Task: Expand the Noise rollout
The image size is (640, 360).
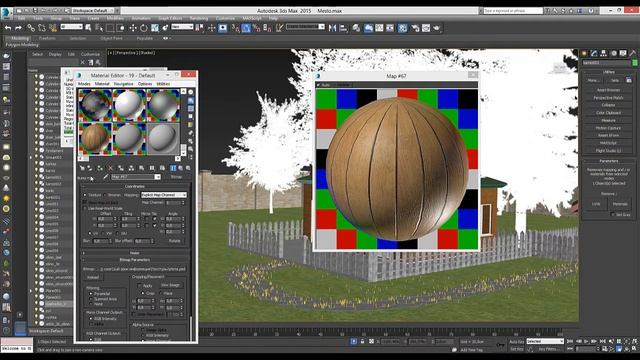Action: [134, 253]
